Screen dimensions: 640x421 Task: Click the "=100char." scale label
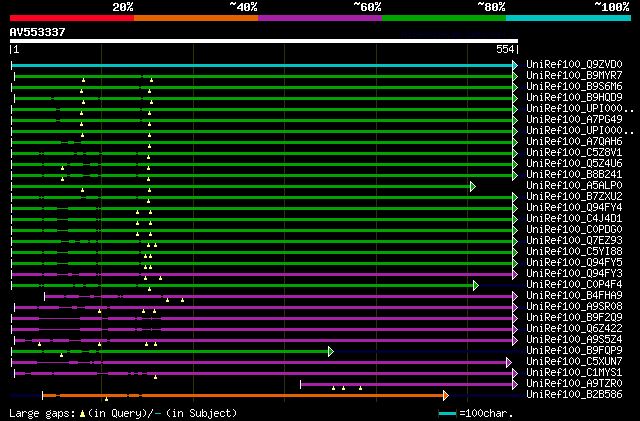click(486, 413)
